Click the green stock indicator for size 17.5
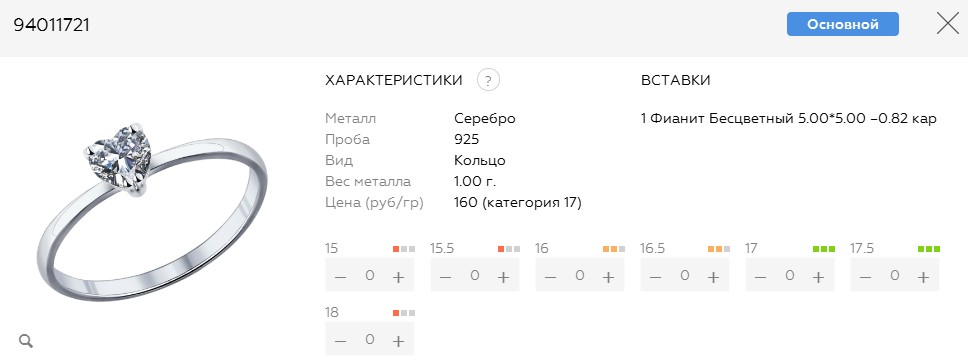 [x=929, y=249]
